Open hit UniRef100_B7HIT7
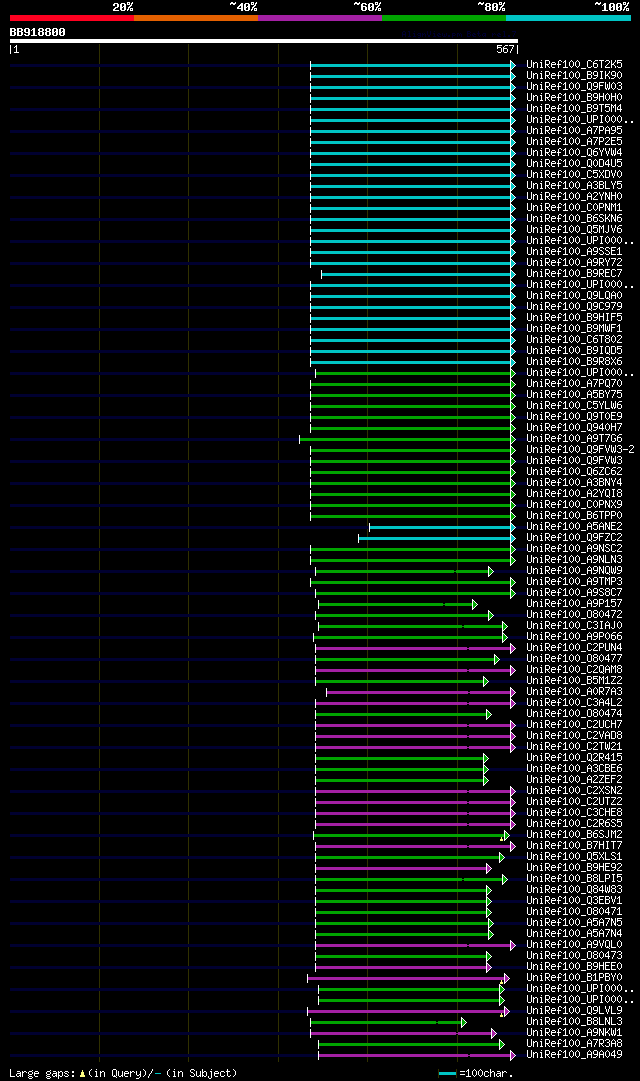Screen dimensions: 640x1081 [574, 847]
